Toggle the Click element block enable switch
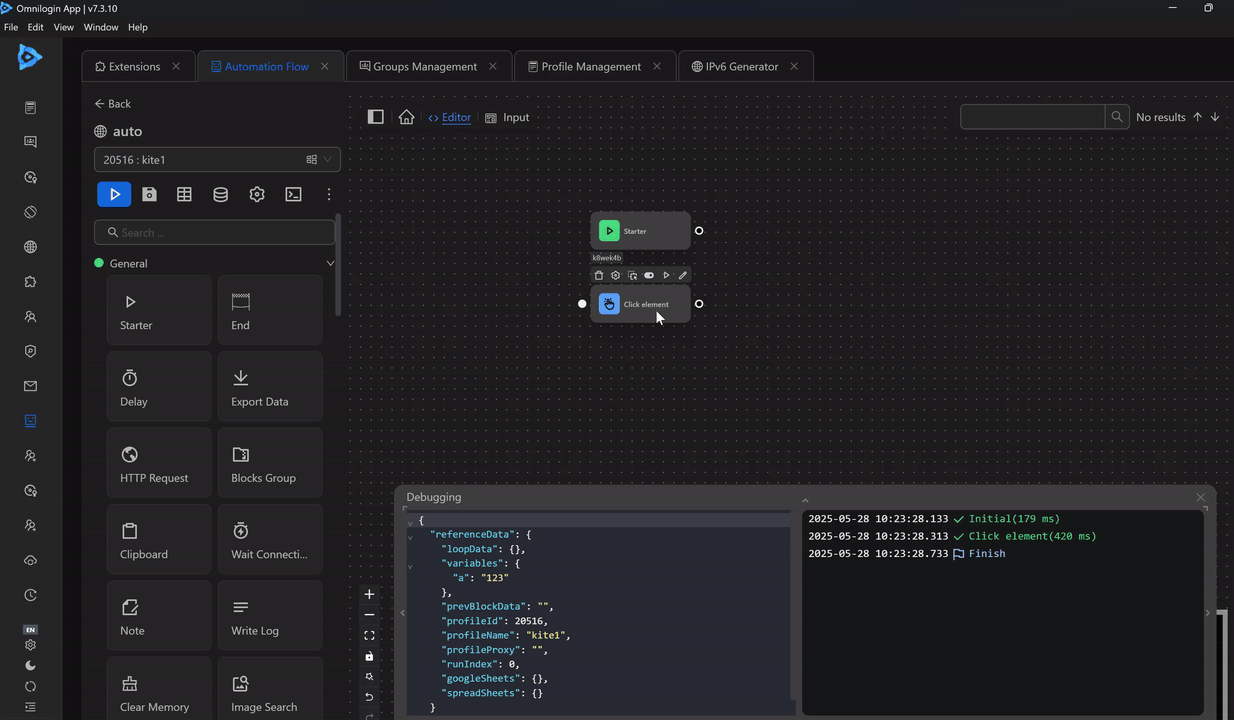The height and width of the screenshot is (720, 1234). (649, 275)
